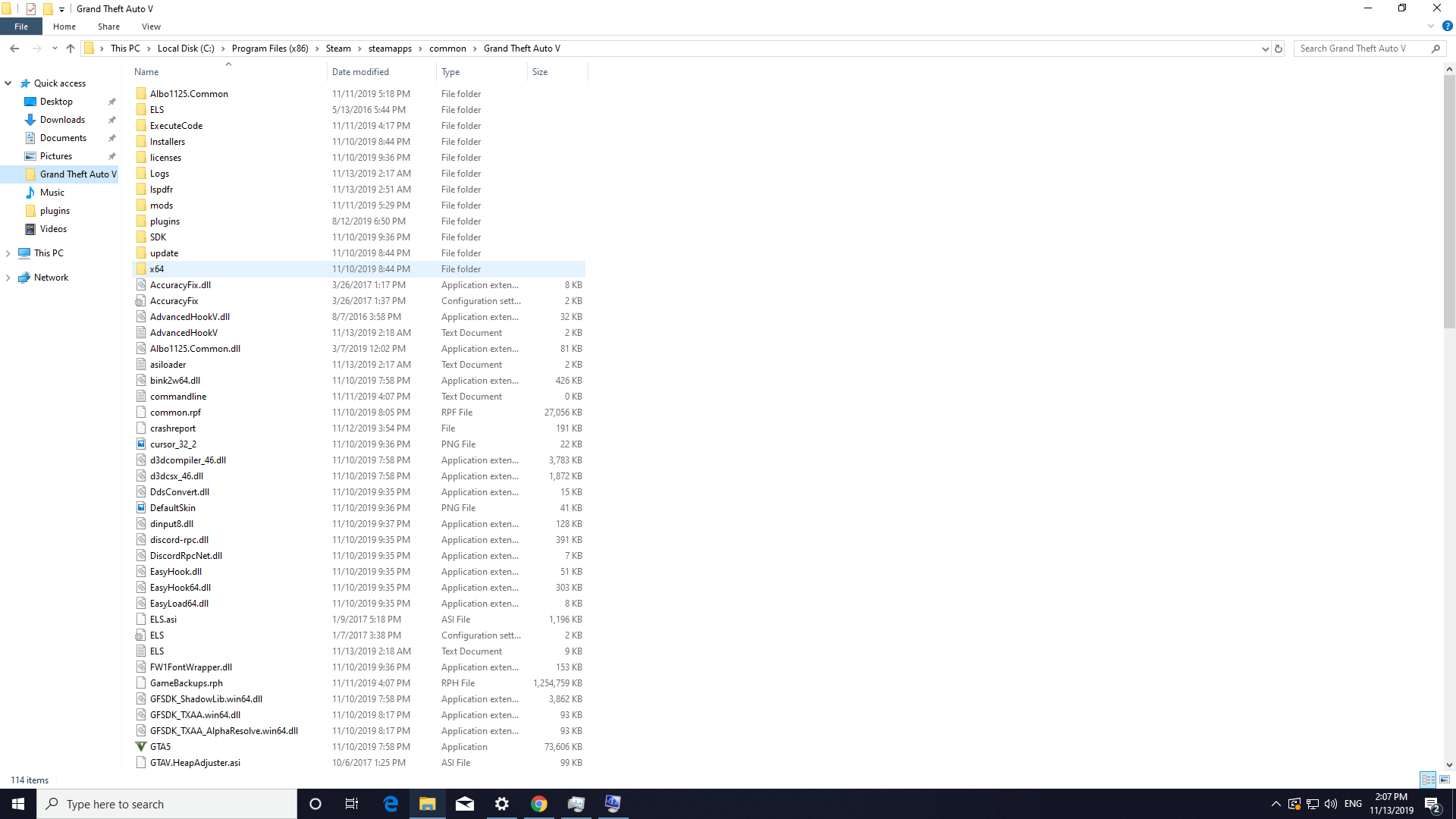Click the Up directory arrow icon

pyautogui.click(x=71, y=49)
